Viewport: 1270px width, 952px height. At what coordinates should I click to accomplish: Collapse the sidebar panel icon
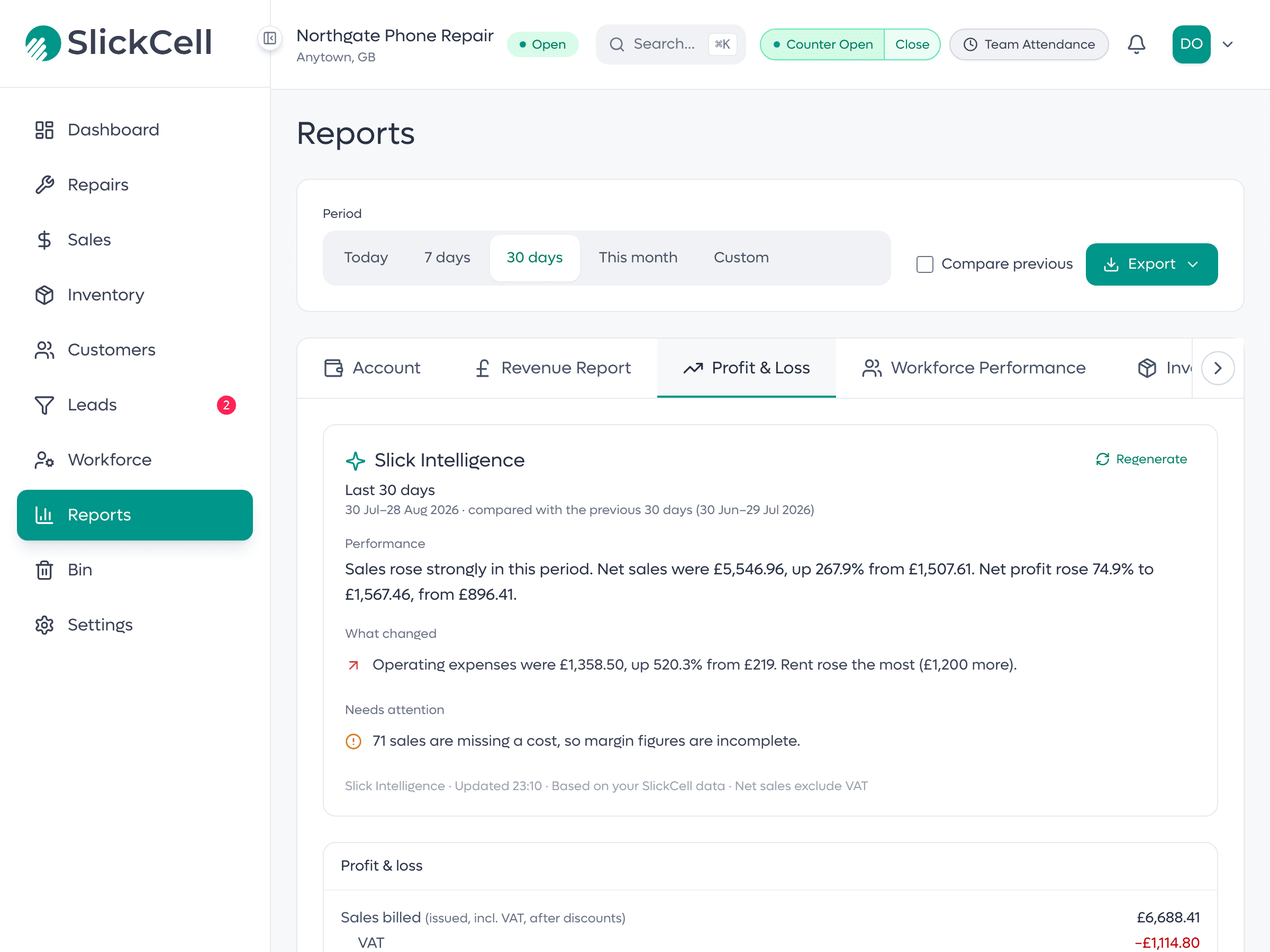click(270, 39)
